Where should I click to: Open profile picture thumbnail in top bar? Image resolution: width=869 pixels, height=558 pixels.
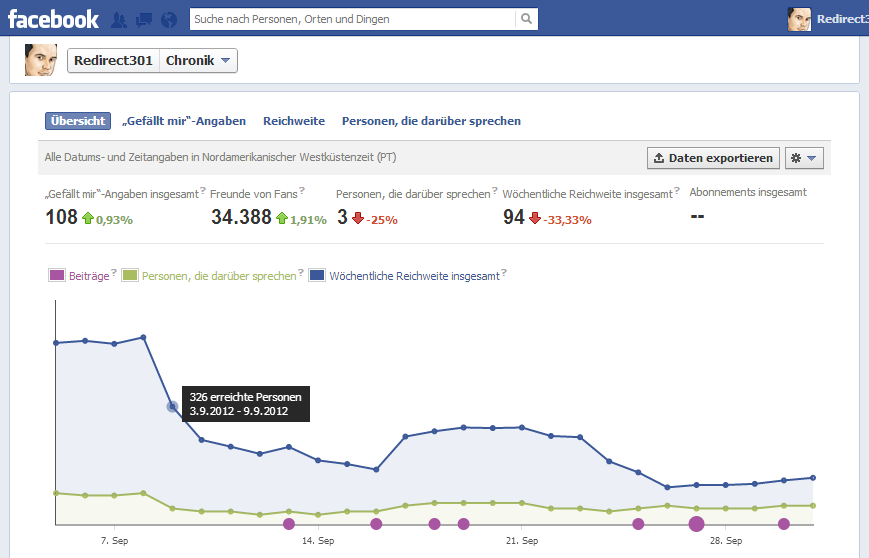pyautogui.click(x=799, y=19)
